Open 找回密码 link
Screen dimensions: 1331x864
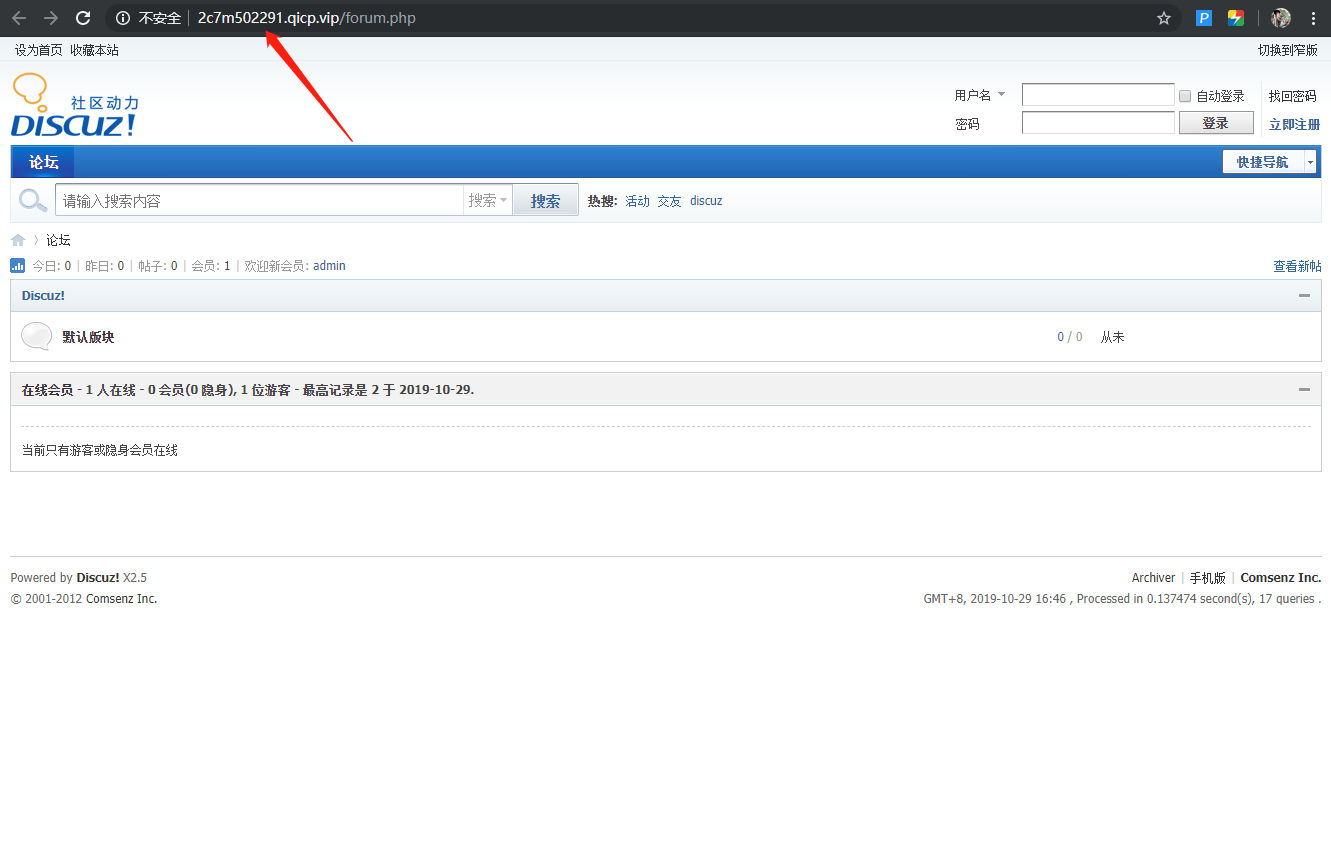[1293, 96]
